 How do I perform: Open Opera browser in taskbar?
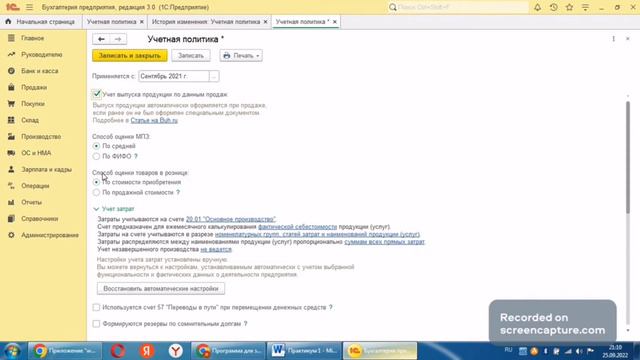[x=118, y=351]
